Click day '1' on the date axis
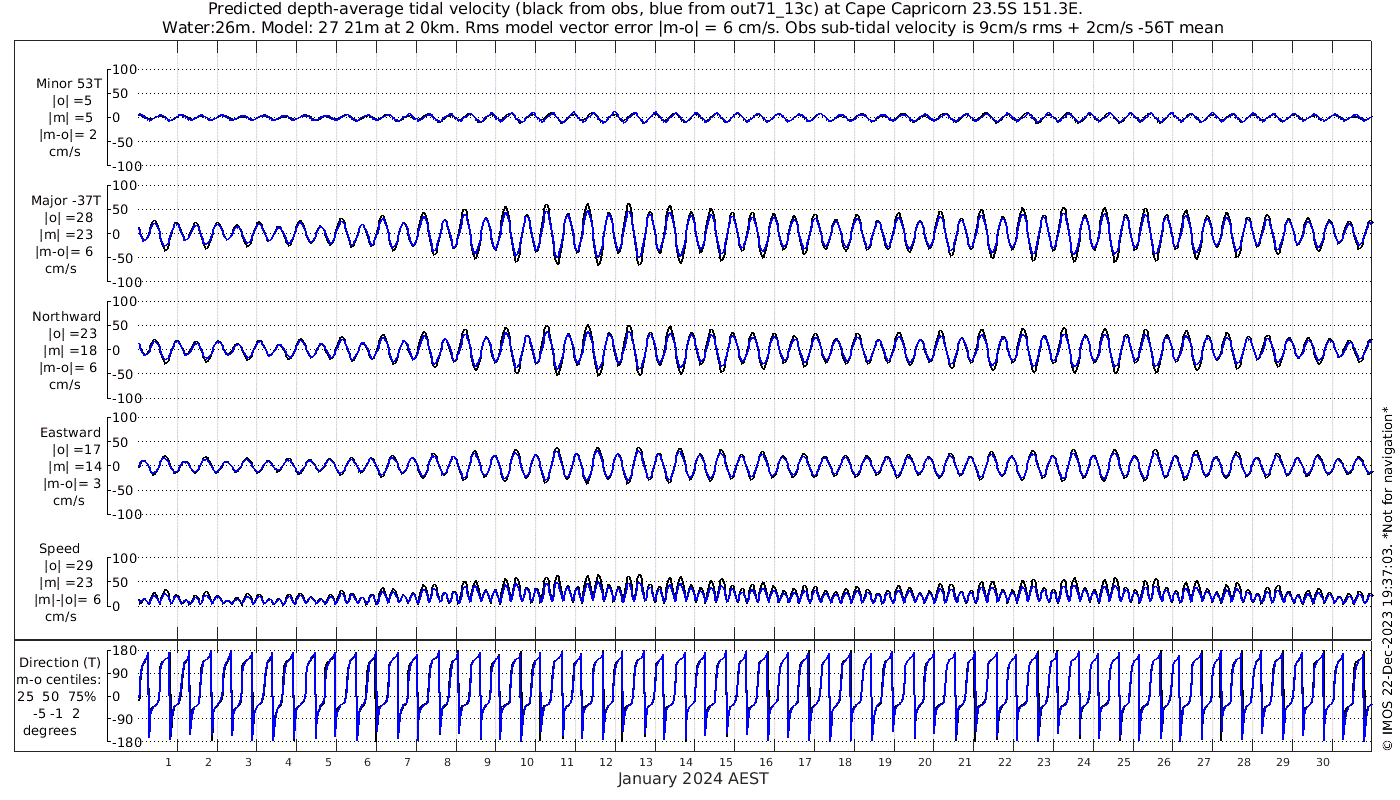Screen dimensions: 1400x800 click(x=168, y=762)
